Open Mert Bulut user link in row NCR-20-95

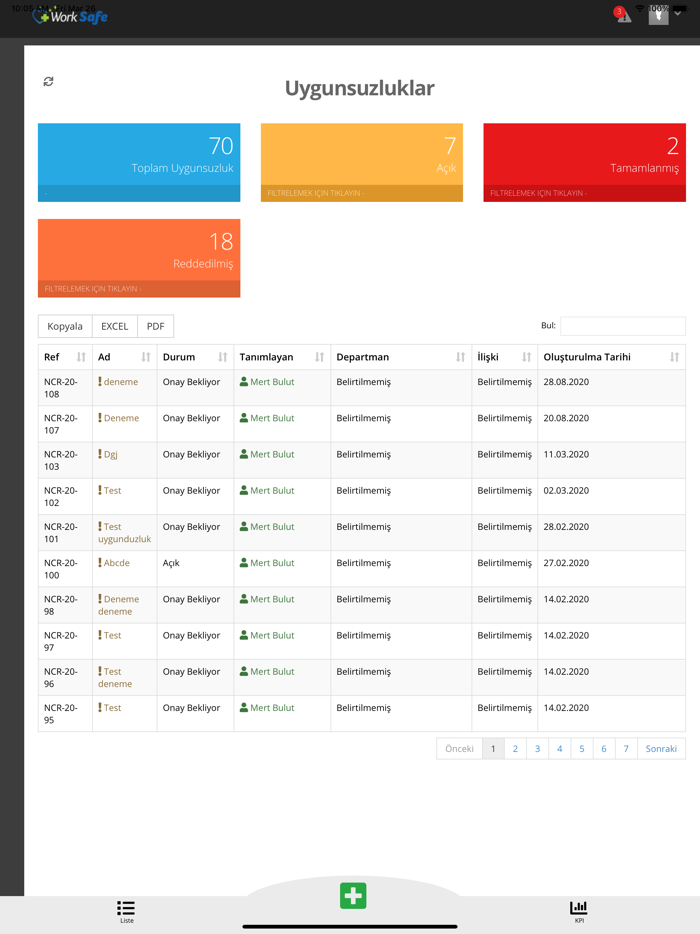pos(272,708)
